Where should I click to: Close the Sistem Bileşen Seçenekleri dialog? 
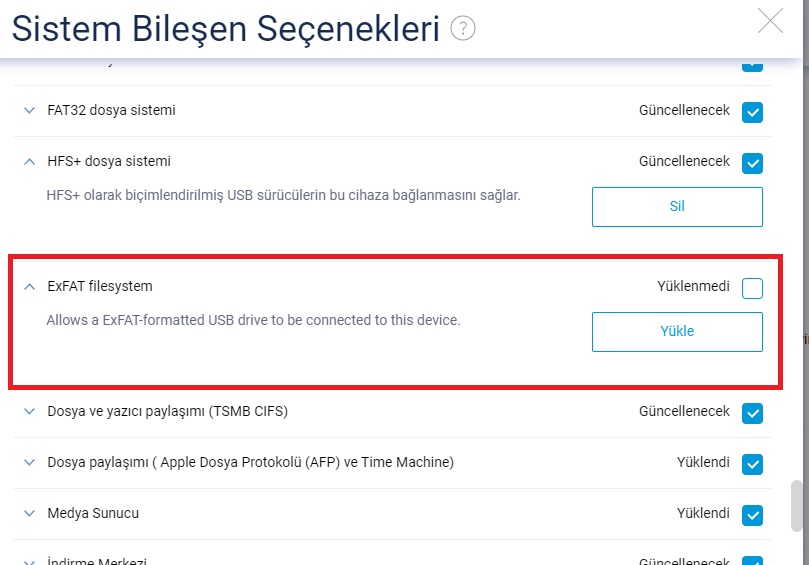(x=770, y=21)
